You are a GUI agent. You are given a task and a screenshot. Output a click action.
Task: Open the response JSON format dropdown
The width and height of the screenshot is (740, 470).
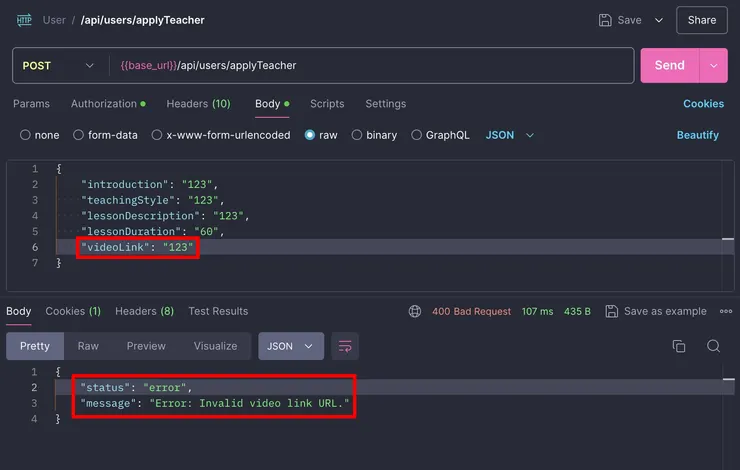(x=291, y=346)
